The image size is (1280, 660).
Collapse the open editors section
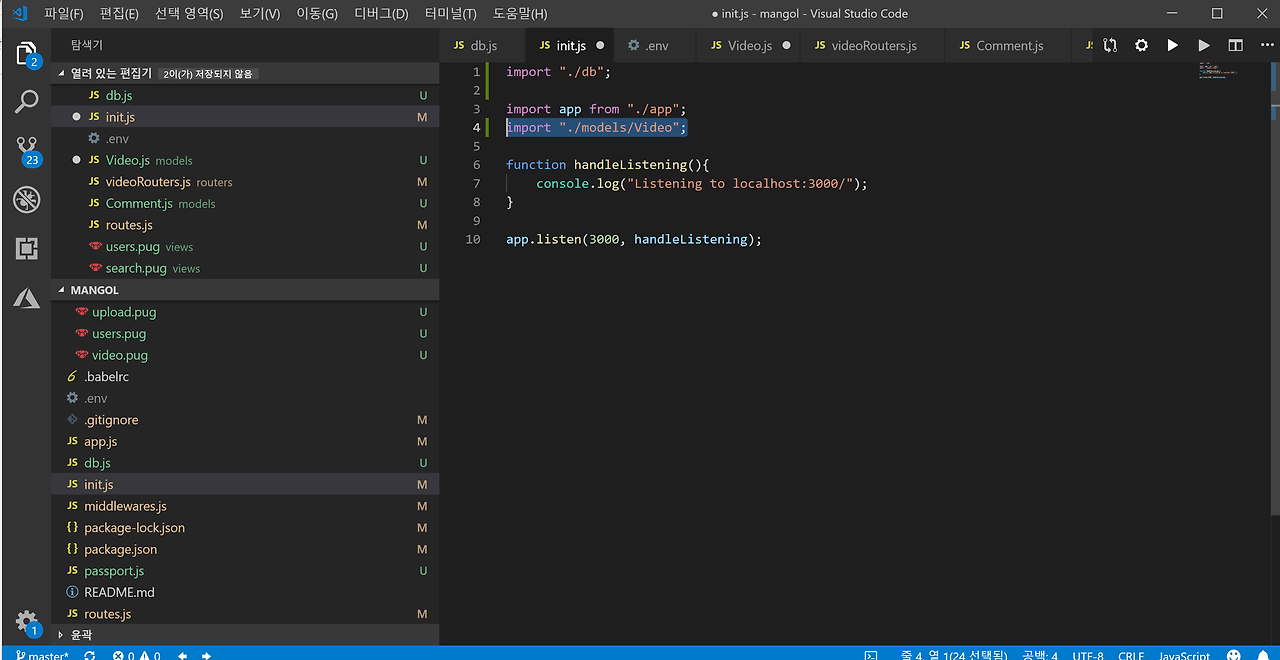coord(62,73)
